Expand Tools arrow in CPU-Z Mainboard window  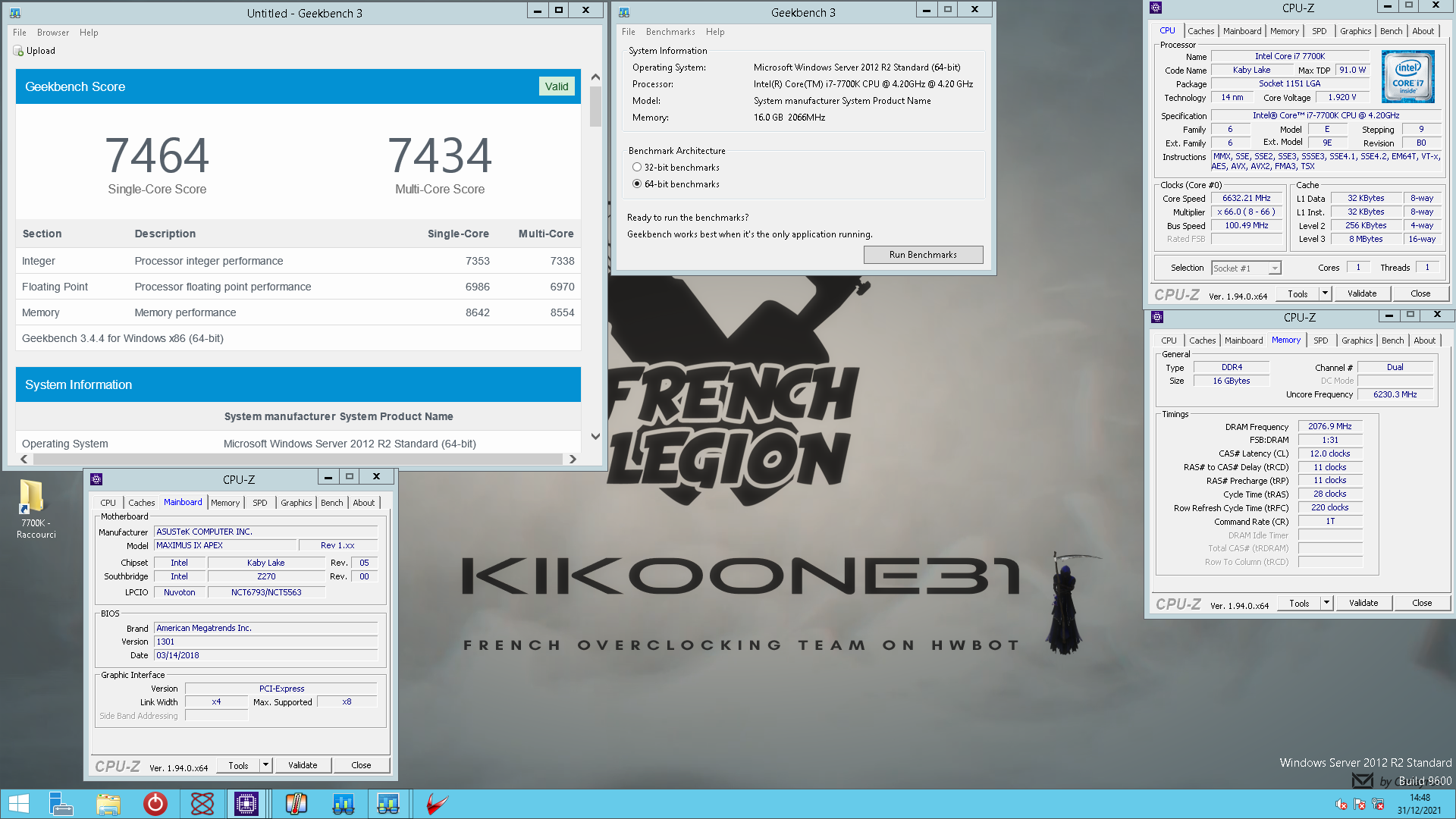[x=265, y=765]
